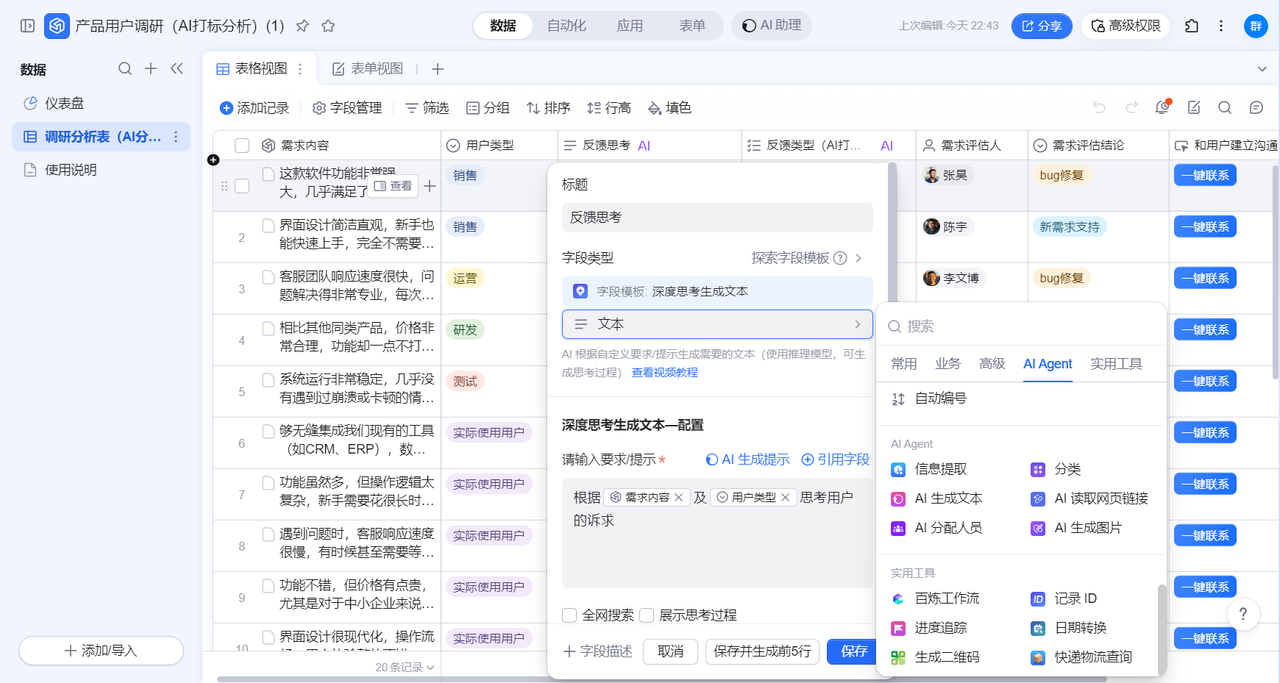Click the blue 保存 button
Screen dimensions: 1280x683
pos(854,652)
